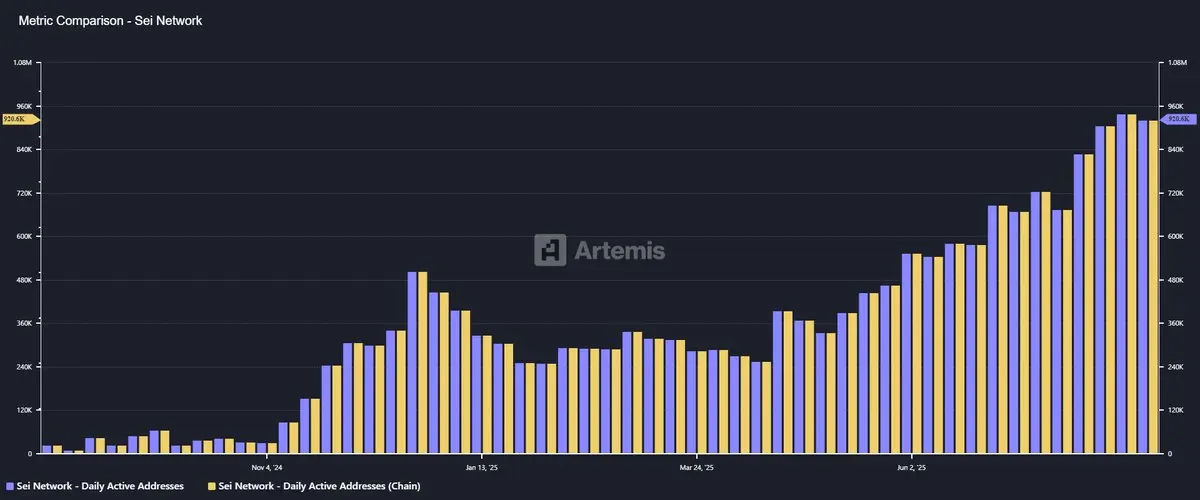Click the 960K label on left axis

26,106
